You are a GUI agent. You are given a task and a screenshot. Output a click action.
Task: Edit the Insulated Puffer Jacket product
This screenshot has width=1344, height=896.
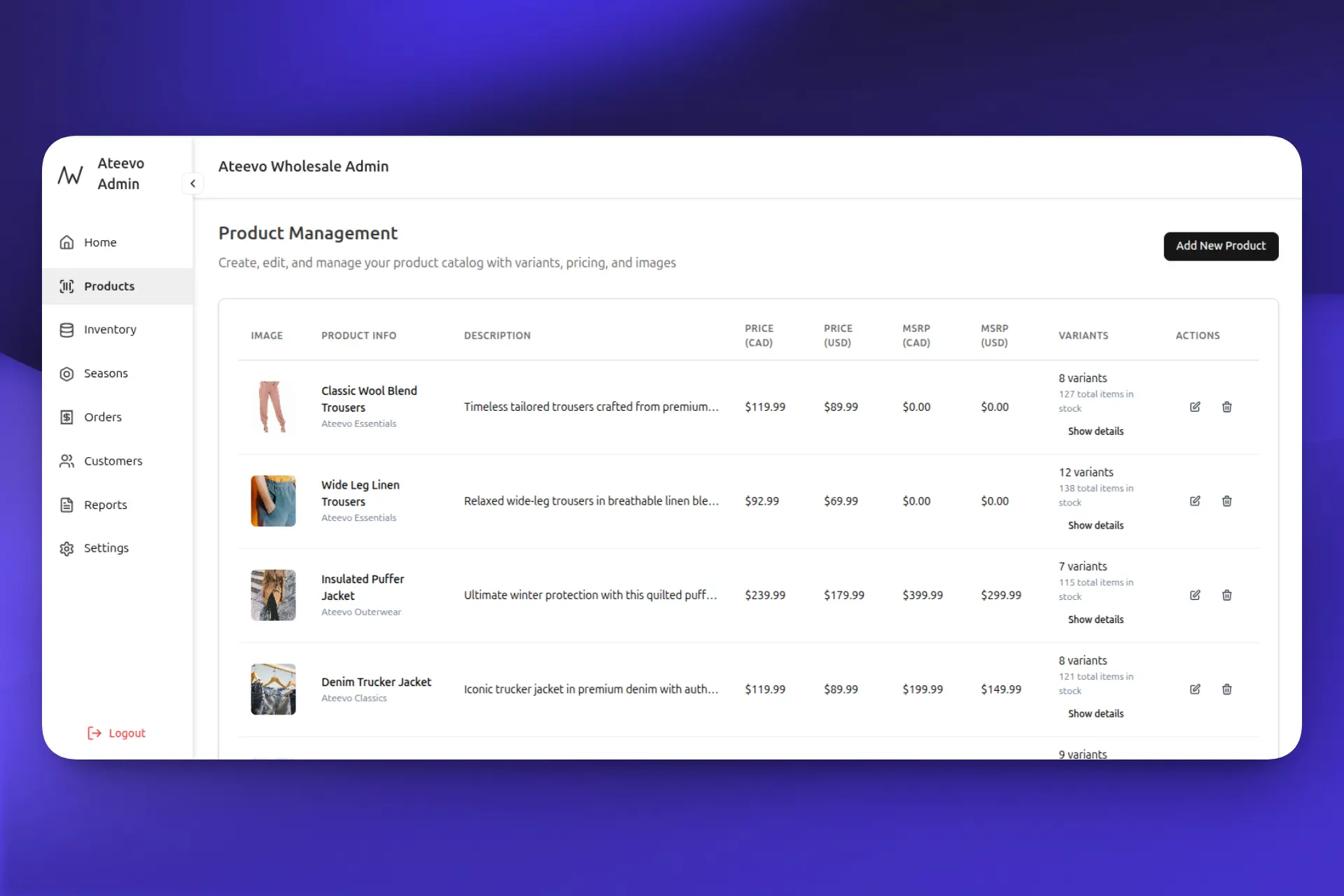click(1195, 595)
